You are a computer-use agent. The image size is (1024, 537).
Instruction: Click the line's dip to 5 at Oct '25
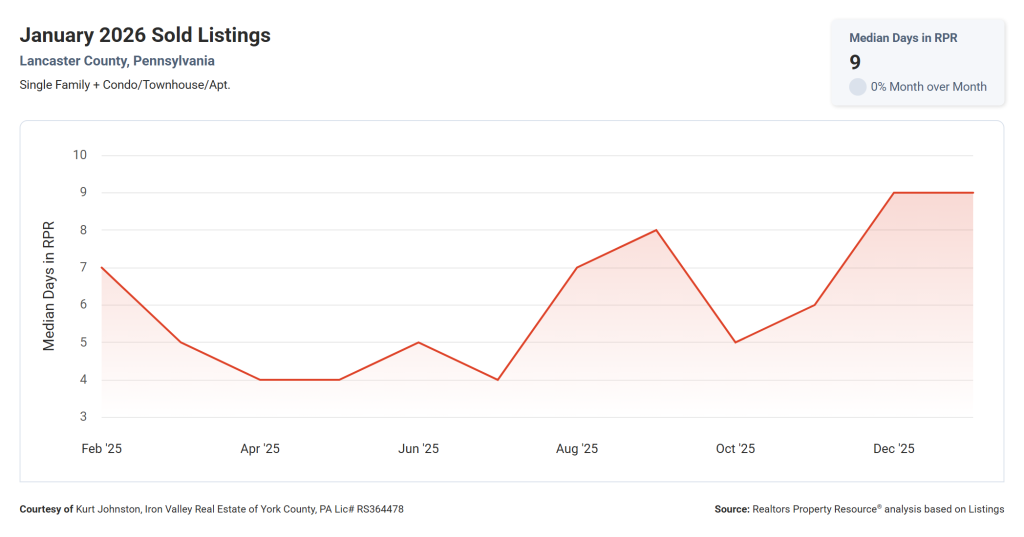pyautogui.click(x=735, y=342)
